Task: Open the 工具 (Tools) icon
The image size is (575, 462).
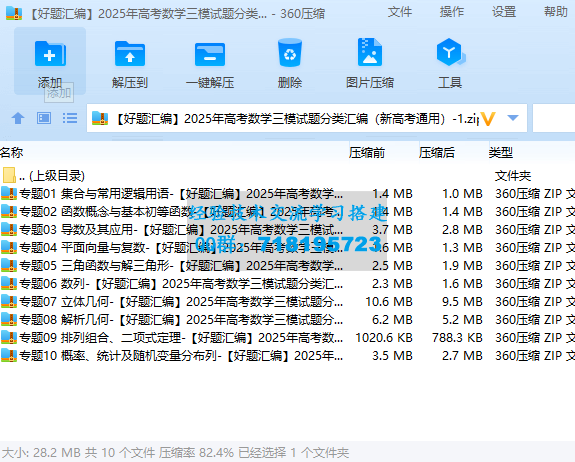Action: coord(450,52)
